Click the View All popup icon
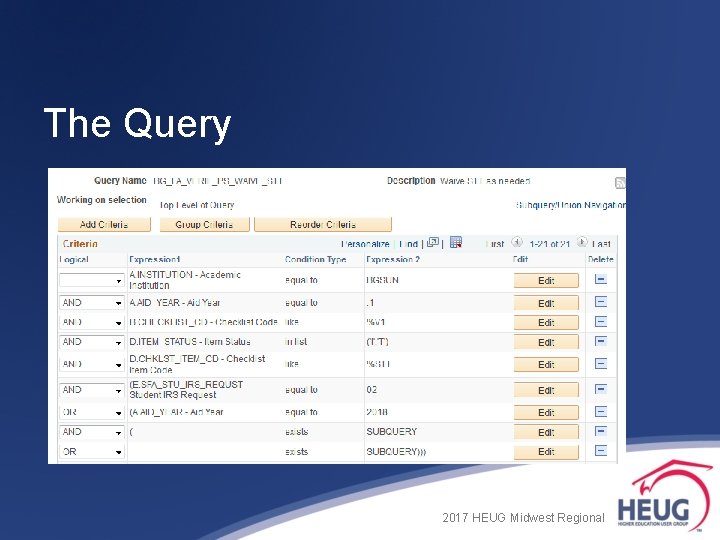This screenshot has width=720, height=540. point(433,242)
